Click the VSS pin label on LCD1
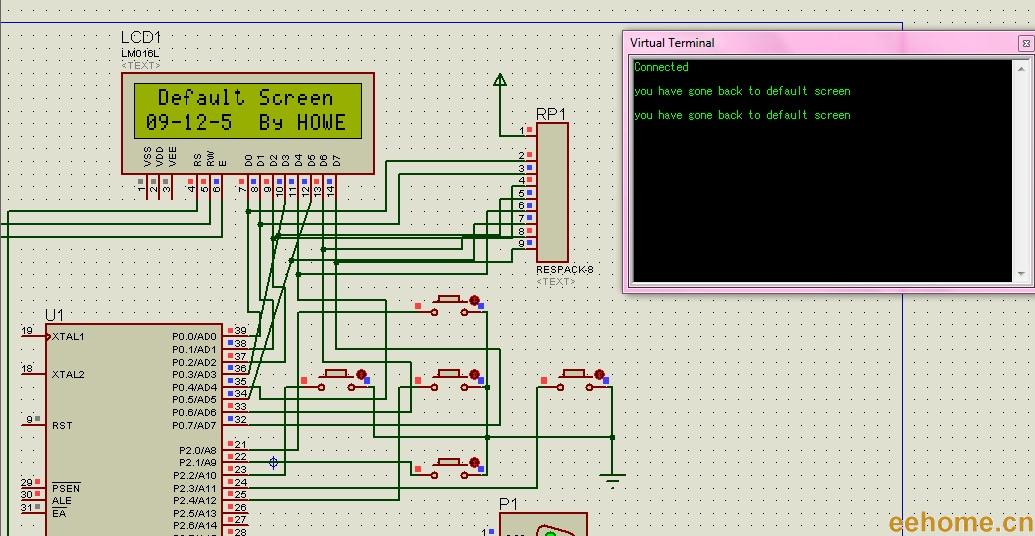The image size is (1035, 536). point(147,156)
